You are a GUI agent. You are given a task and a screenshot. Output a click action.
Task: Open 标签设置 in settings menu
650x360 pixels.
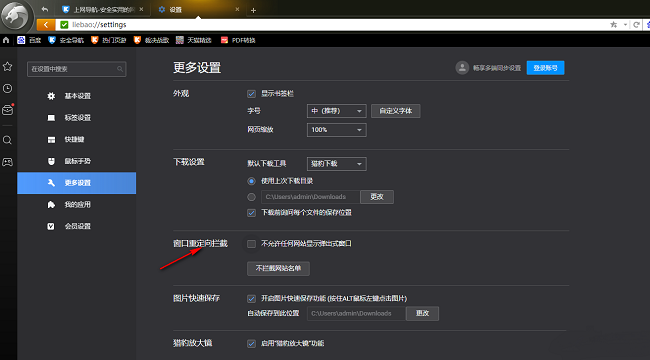coord(77,118)
